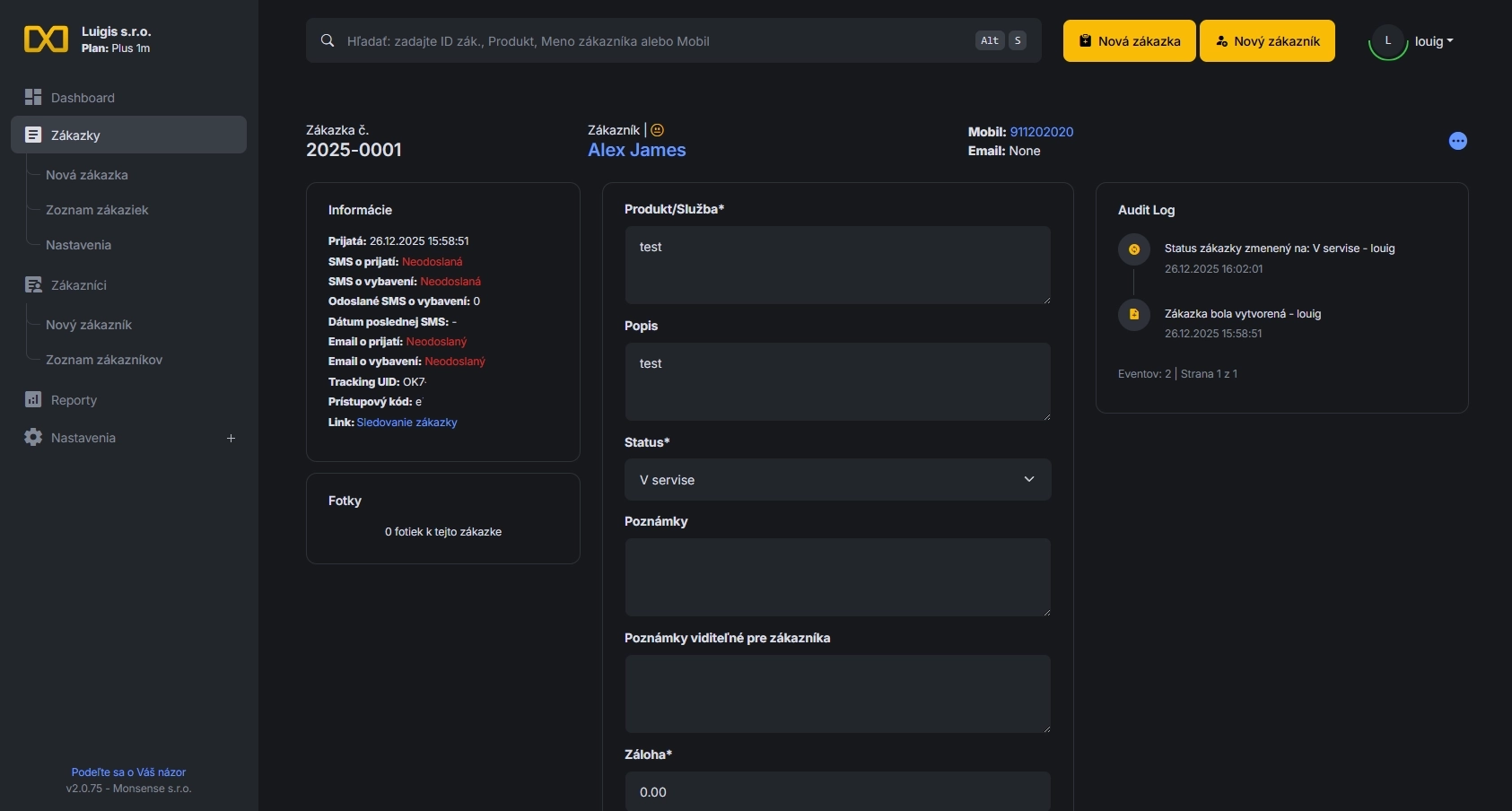Open the Sledovanie zákazky tracking link
Viewport: 1512px width, 811px height.
pyautogui.click(x=406, y=423)
